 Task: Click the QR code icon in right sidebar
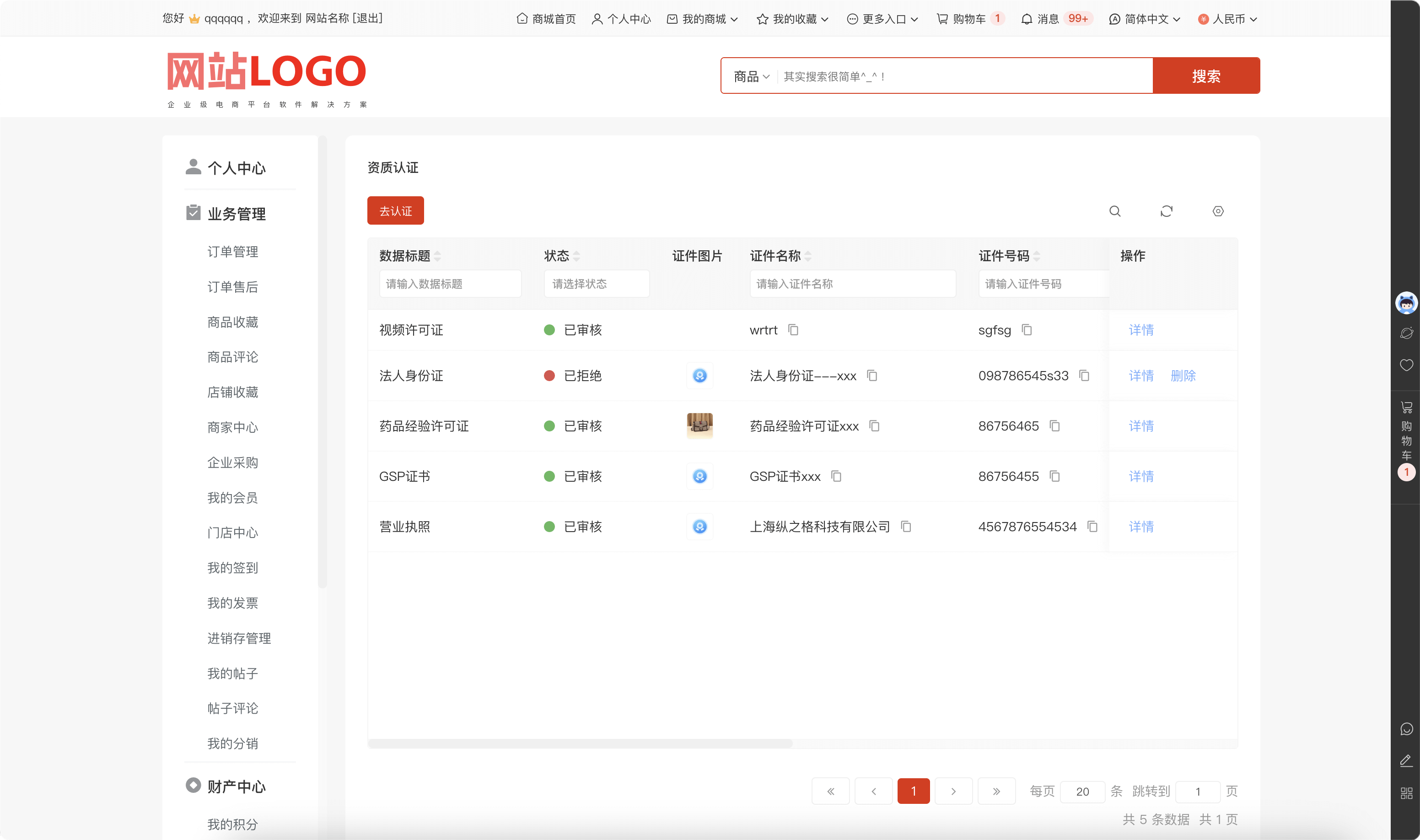(x=1406, y=794)
